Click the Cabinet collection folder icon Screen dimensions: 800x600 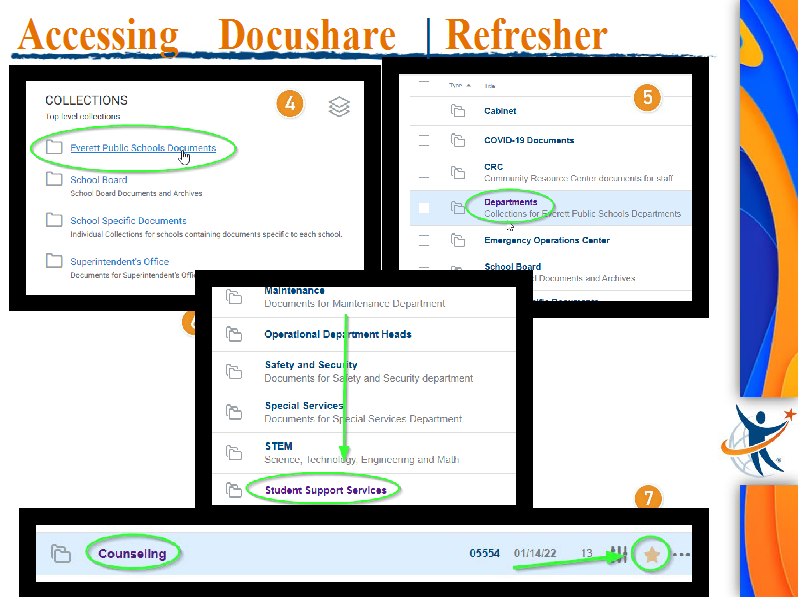(458, 111)
